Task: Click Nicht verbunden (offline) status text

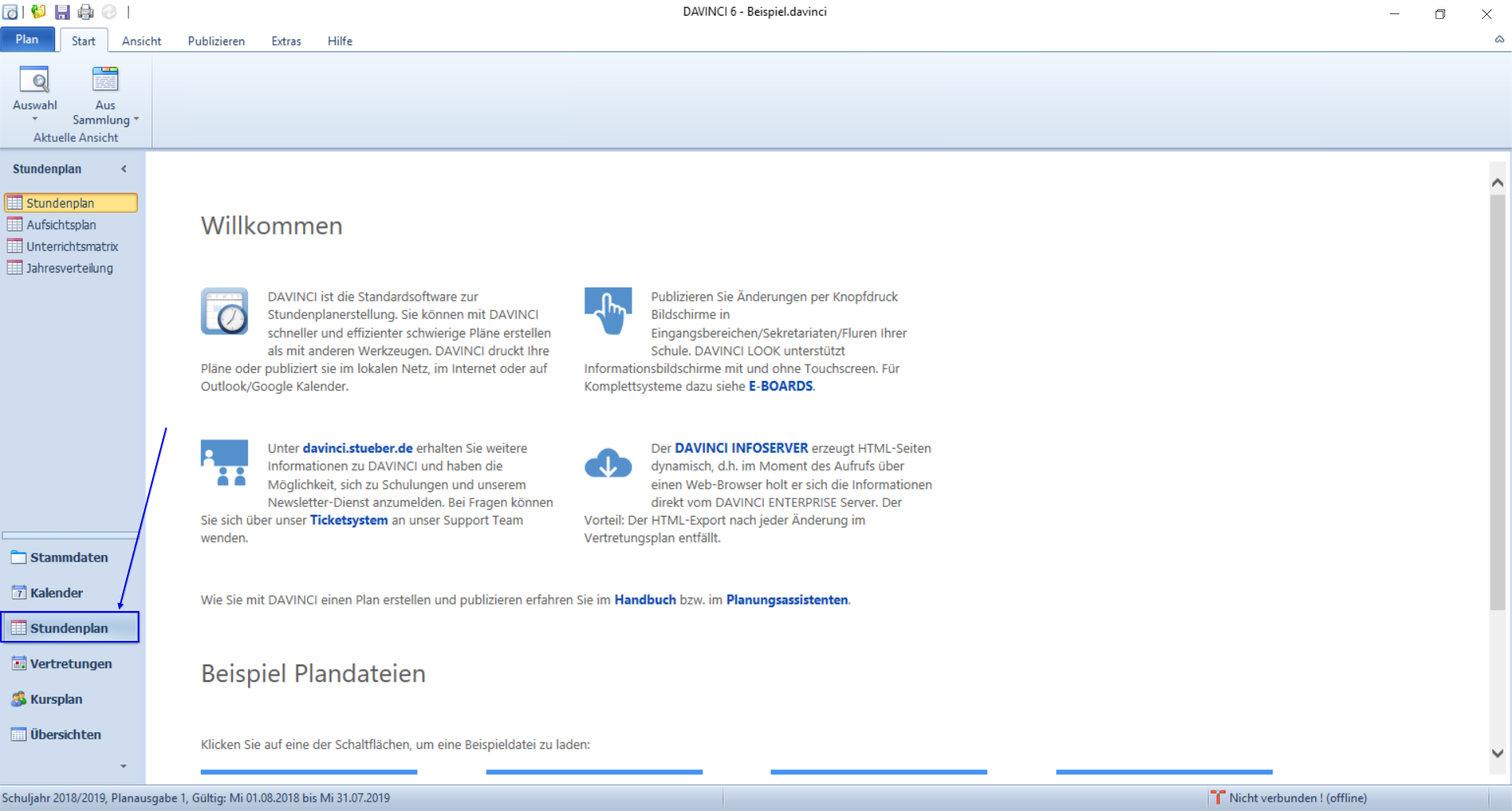Action: pos(1298,798)
